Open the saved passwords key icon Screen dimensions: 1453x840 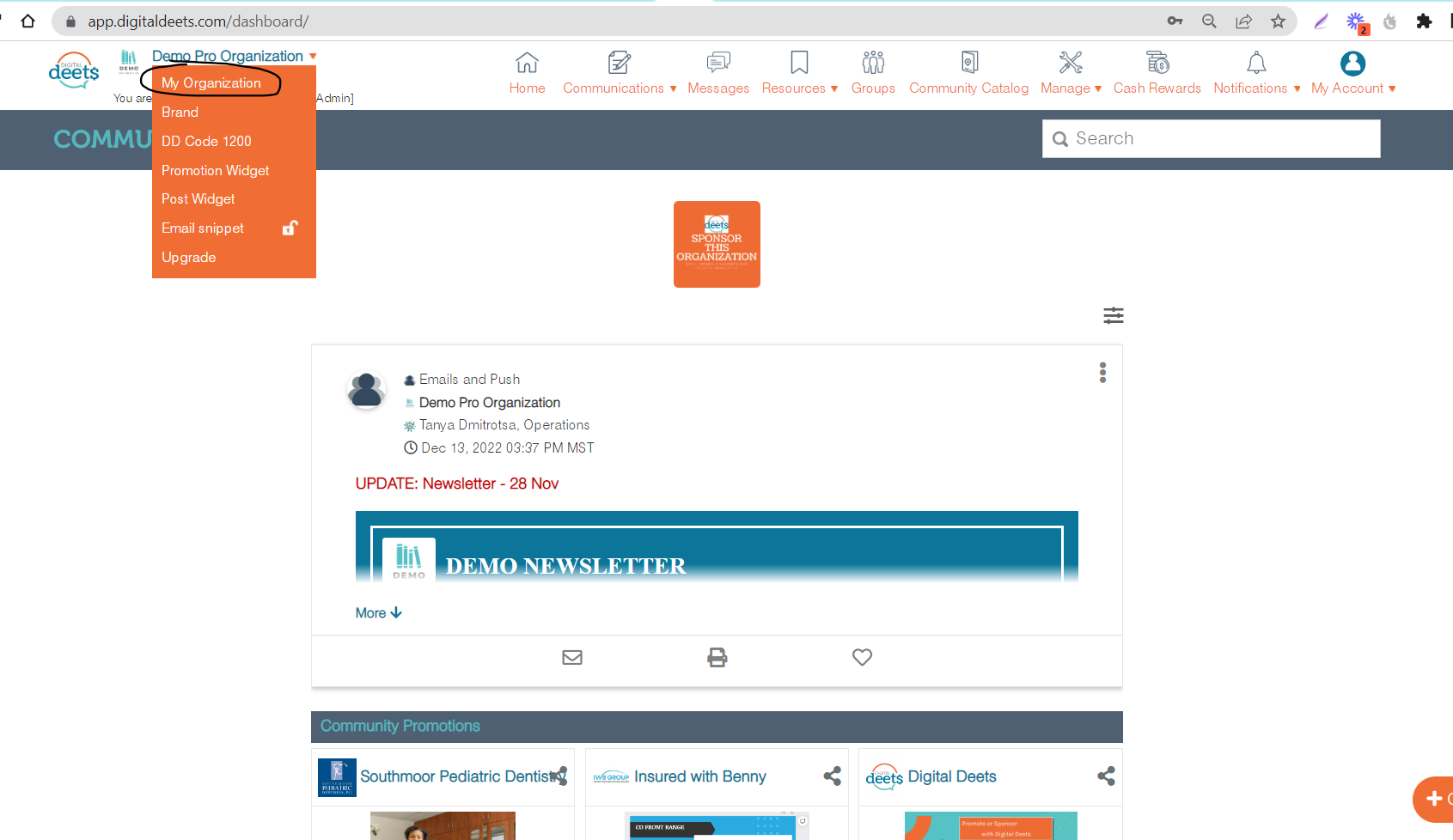click(x=1175, y=21)
